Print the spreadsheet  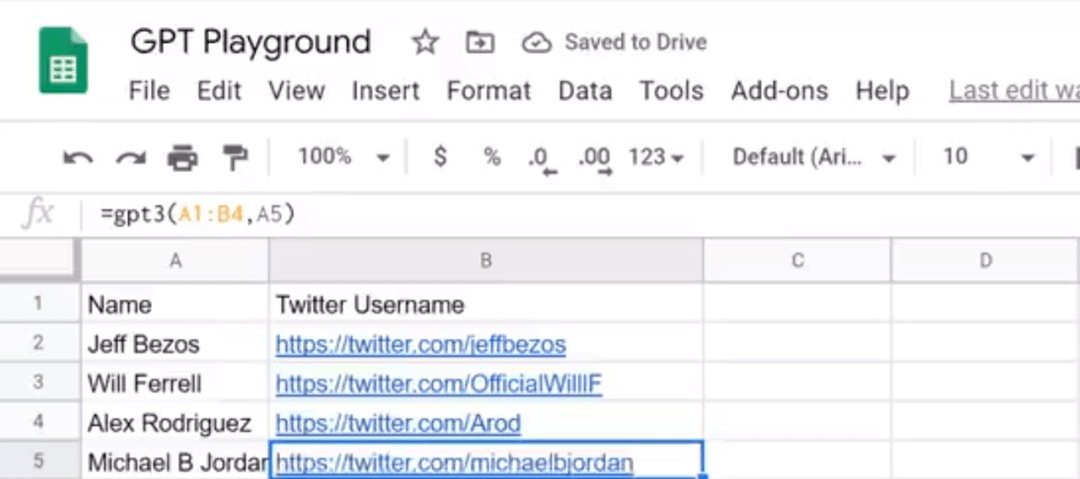[x=182, y=157]
